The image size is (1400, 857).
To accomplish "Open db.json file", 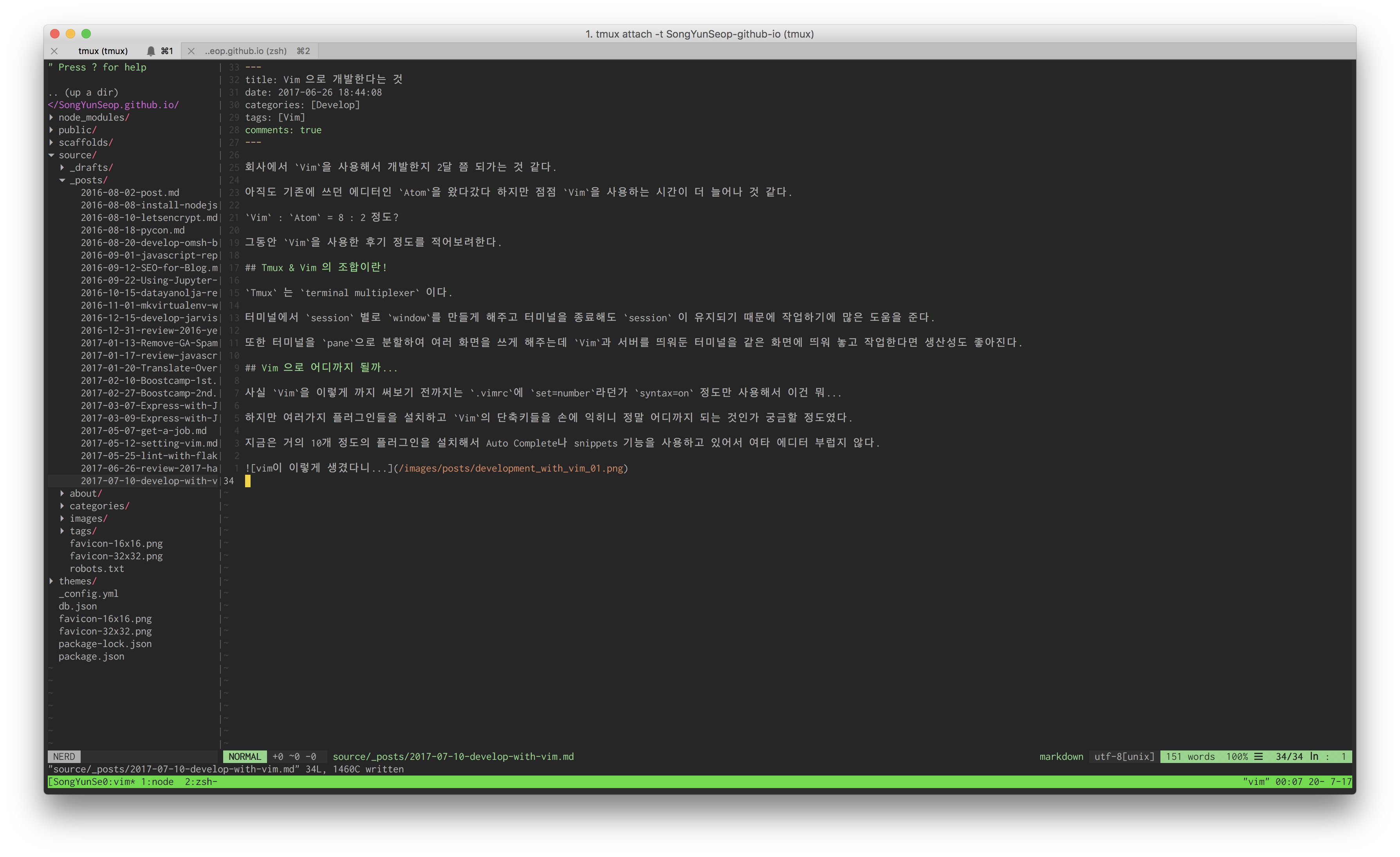I will [x=77, y=606].
